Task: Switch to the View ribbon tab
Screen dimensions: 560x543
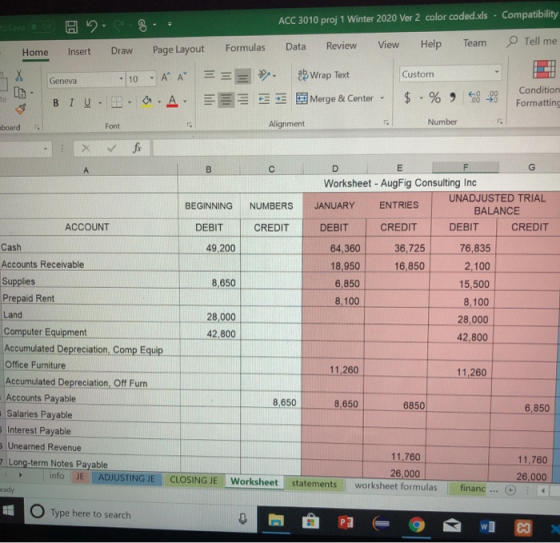Action: [388, 45]
